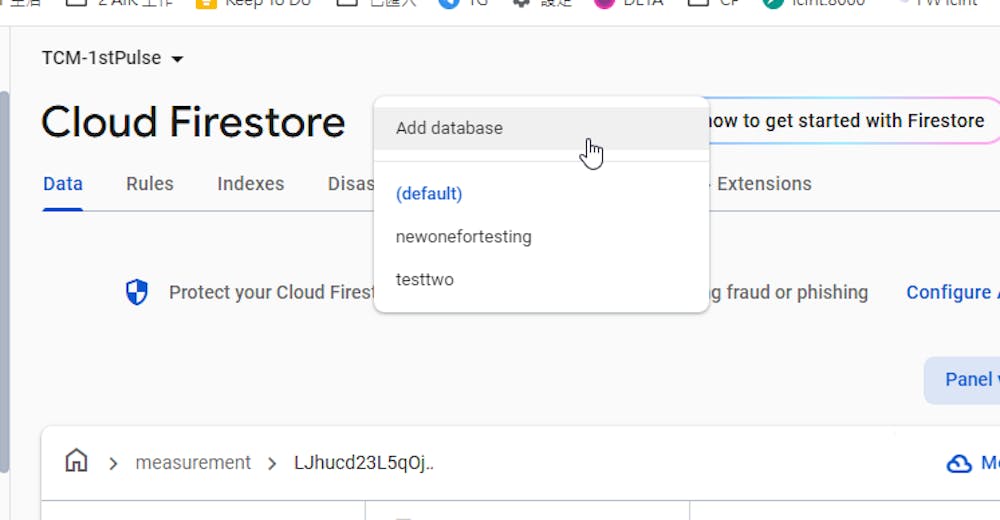The width and height of the screenshot is (1000, 520).
Task: Open the TCM-1stPulse project dropdown
Action: click(x=112, y=58)
